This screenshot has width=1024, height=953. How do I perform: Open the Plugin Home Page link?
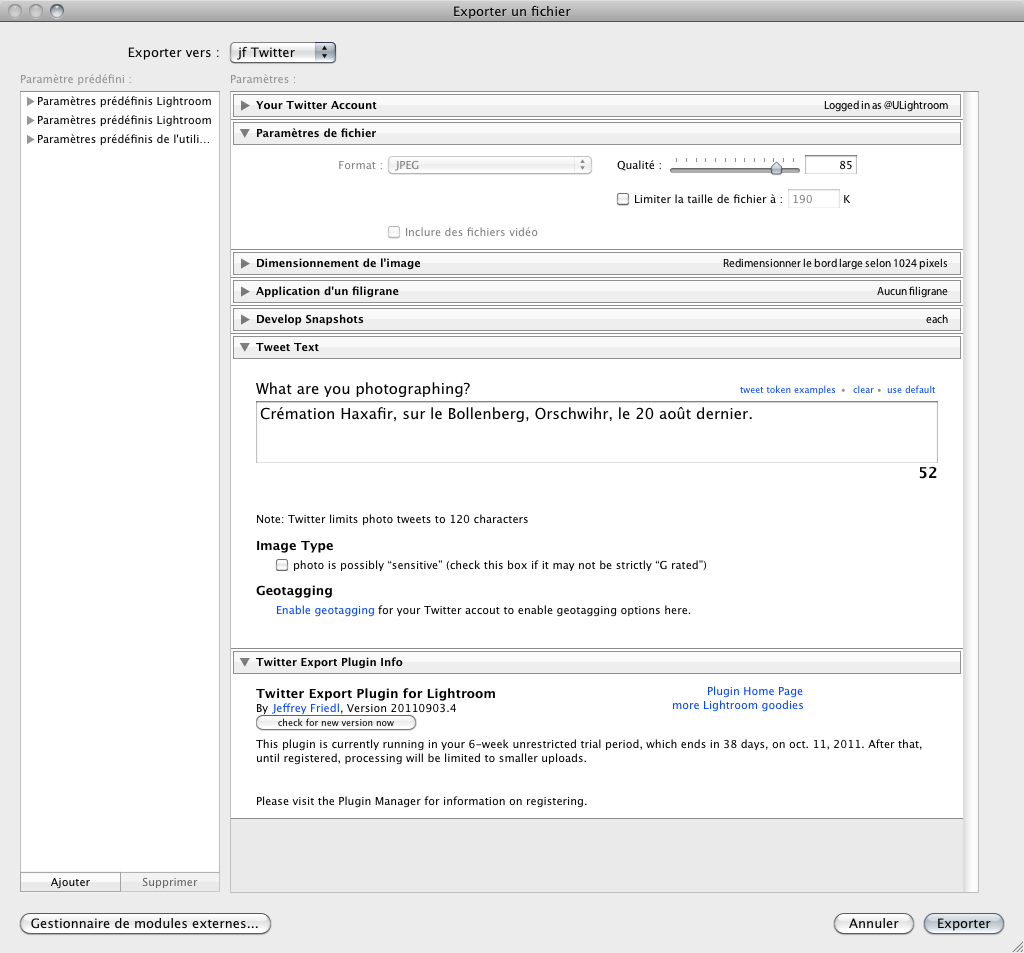[x=755, y=691]
